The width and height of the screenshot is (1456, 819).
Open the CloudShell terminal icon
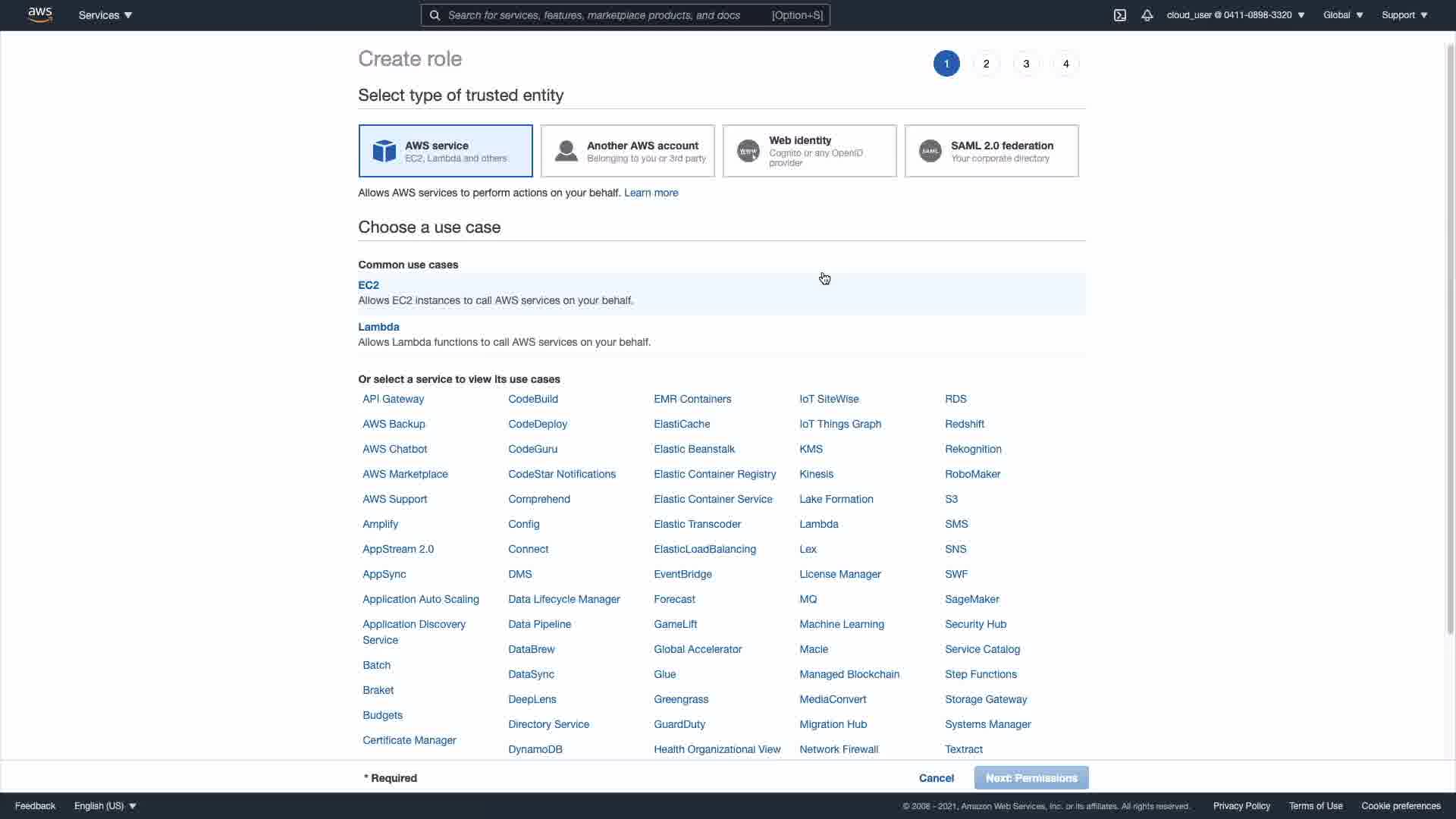tap(1120, 15)
